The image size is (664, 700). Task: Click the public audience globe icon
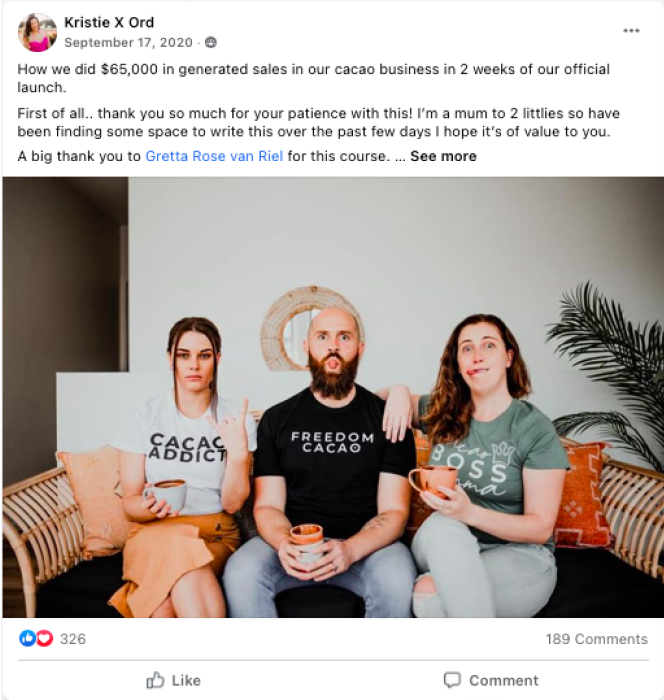tap(211, 42)
